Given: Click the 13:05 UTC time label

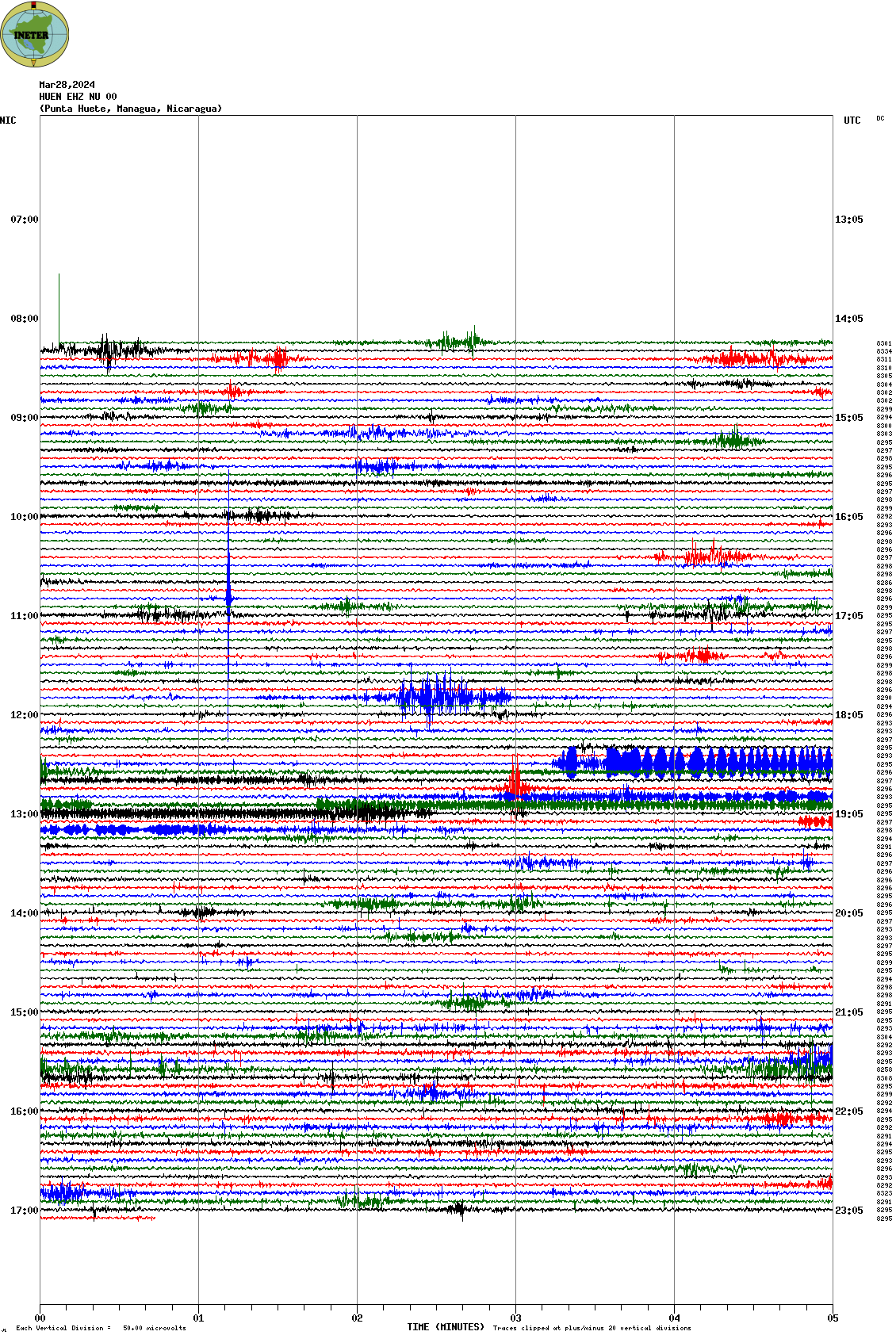Looking at the screenshot, I should tap(848, 220).
